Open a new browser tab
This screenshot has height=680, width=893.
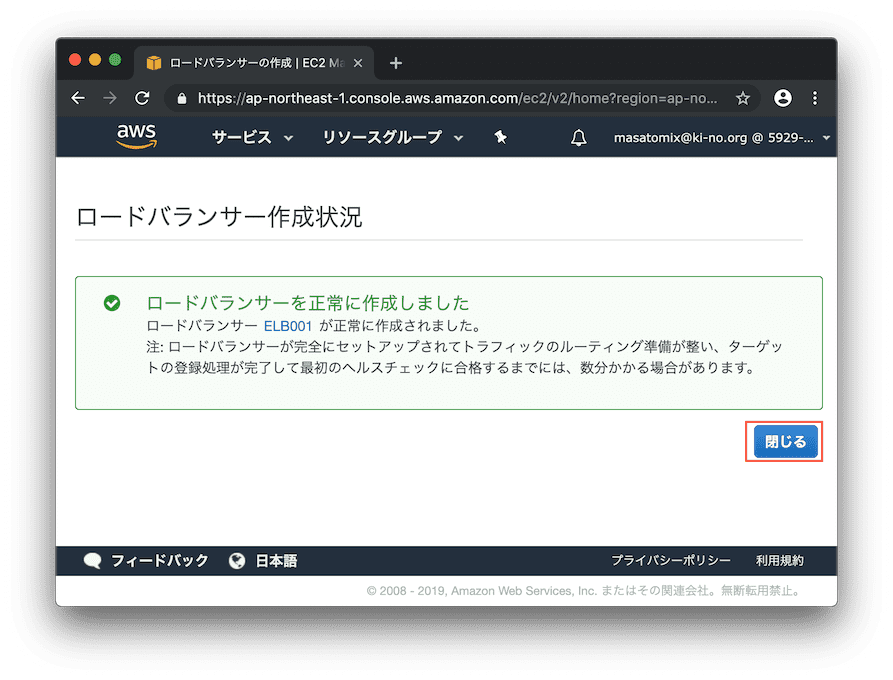[x=396, y=63]
